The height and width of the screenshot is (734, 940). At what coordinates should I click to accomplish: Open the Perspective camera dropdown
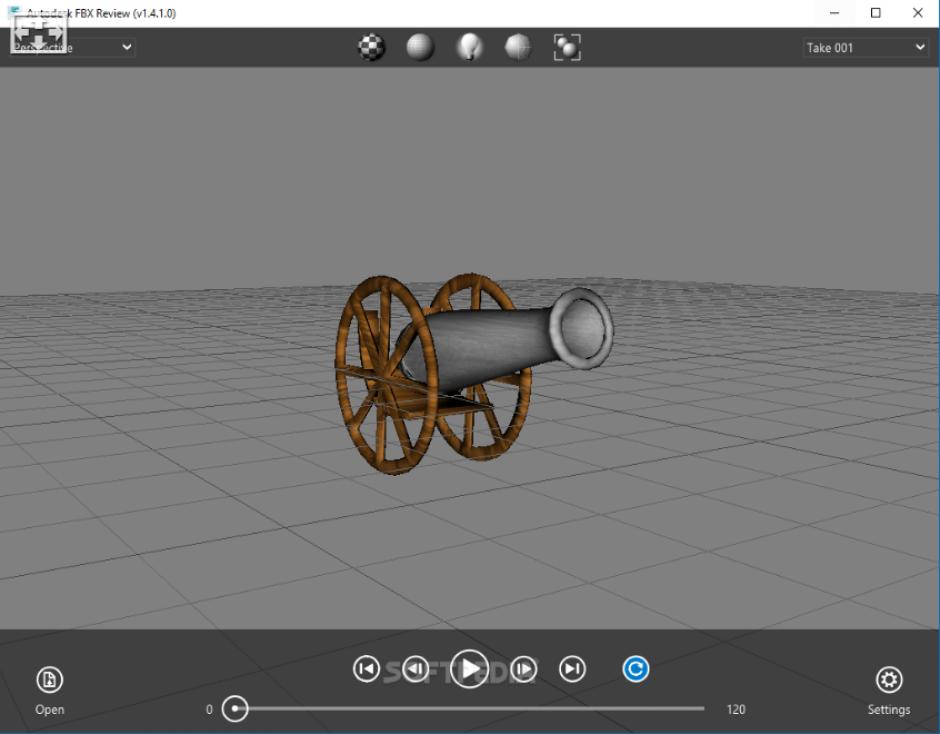[73, 47]
